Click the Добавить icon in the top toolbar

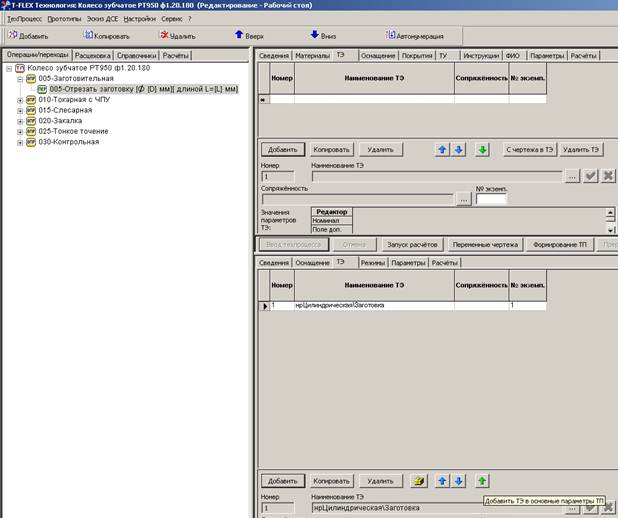pos(13,35)
